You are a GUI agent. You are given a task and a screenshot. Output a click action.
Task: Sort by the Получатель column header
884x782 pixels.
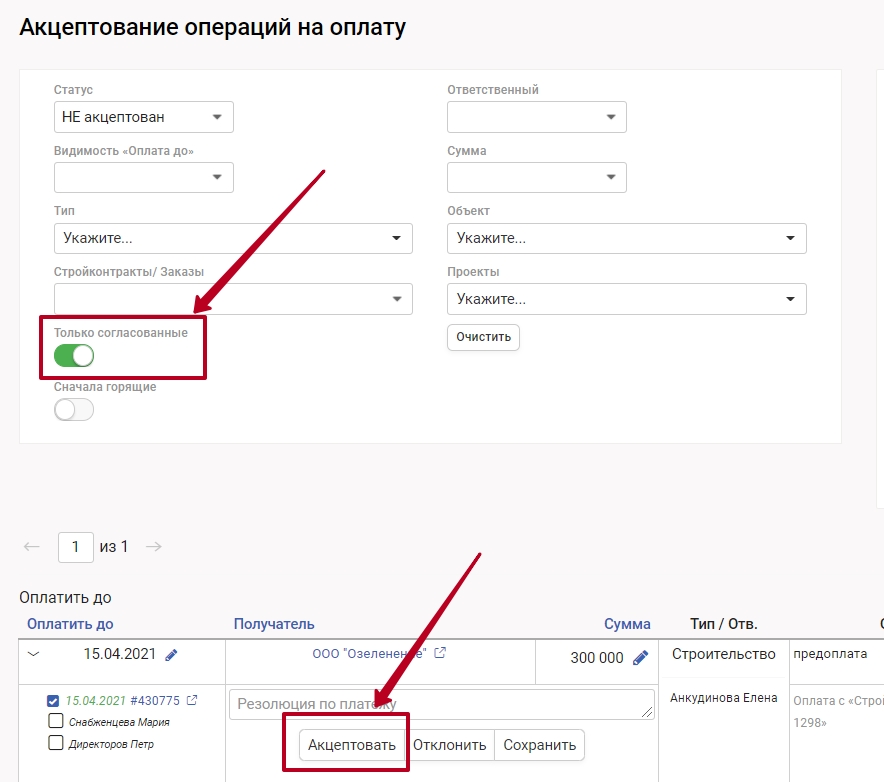[x=274, y=624]
